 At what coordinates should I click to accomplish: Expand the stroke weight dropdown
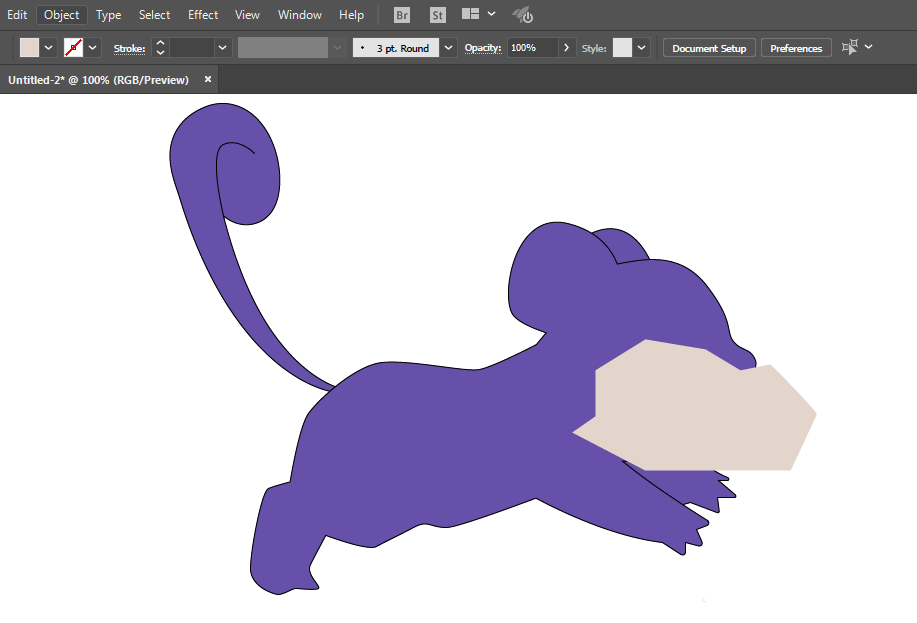[x=222, y=47]
